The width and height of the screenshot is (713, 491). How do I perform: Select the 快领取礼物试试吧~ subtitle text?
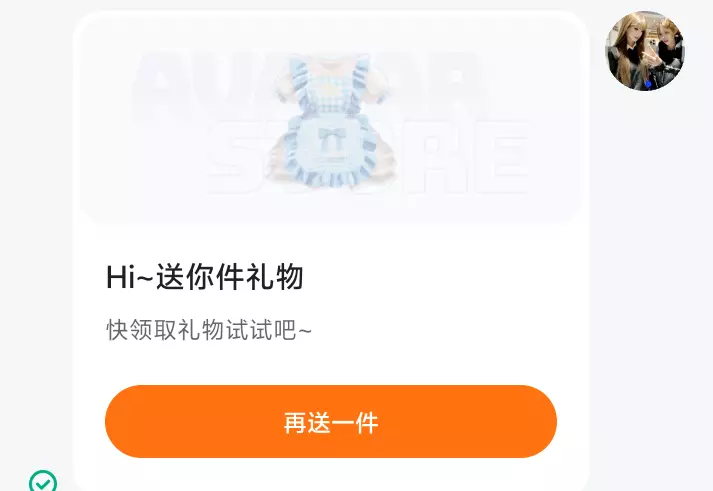[x=209, y=330]
